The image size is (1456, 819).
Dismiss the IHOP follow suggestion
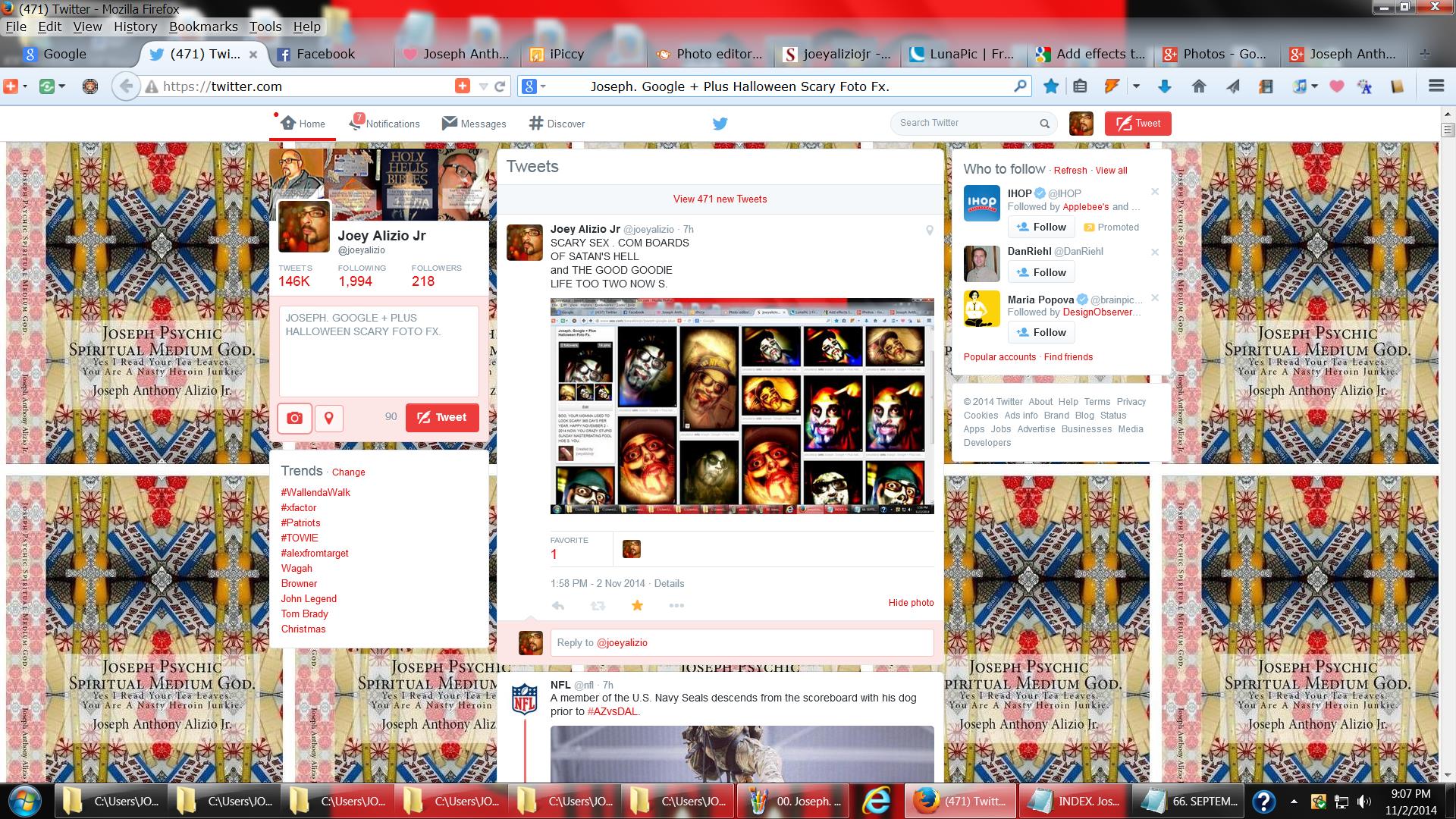(1155, 192)
